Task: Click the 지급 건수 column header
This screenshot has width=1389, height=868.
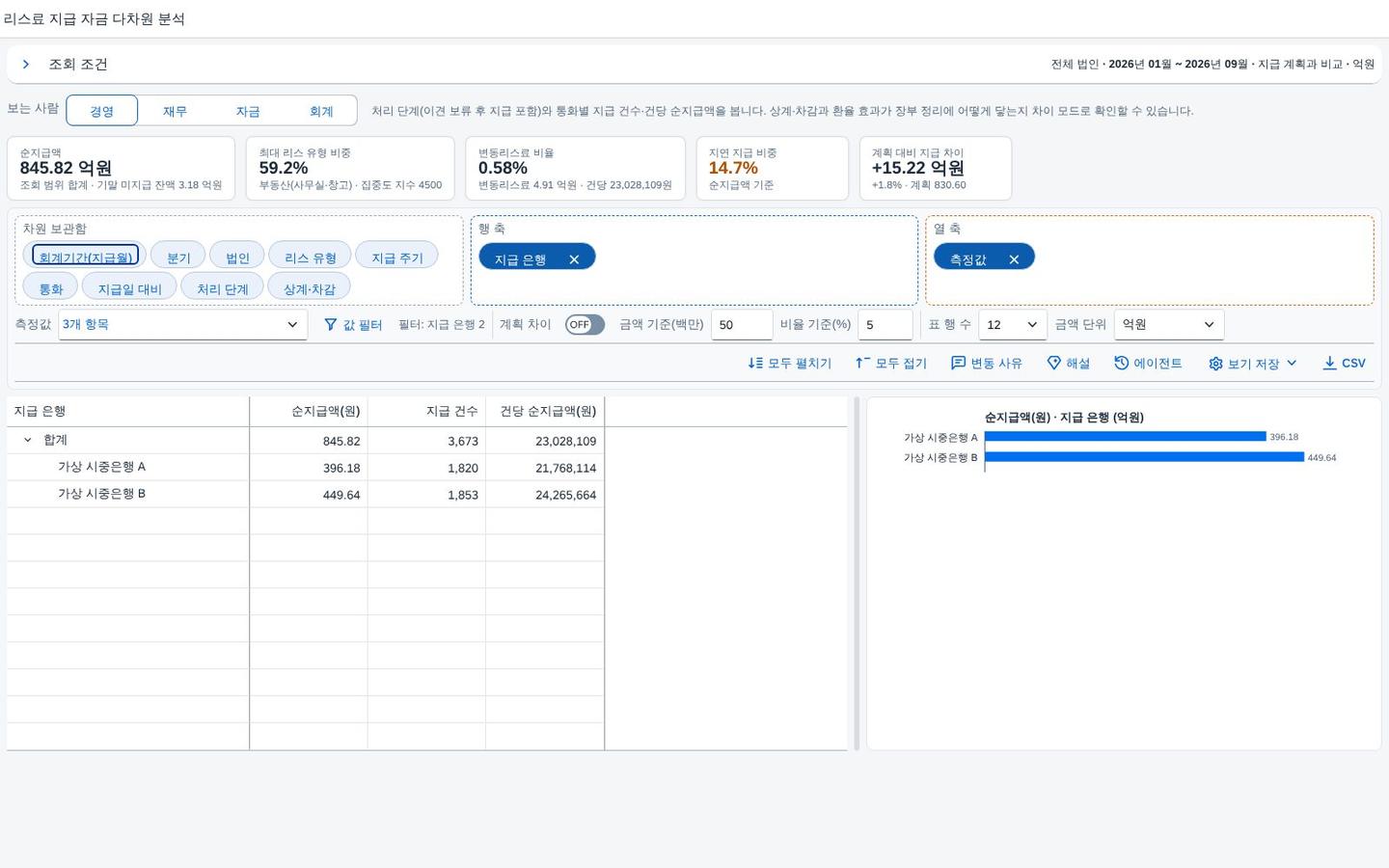Action: [426, 412]
